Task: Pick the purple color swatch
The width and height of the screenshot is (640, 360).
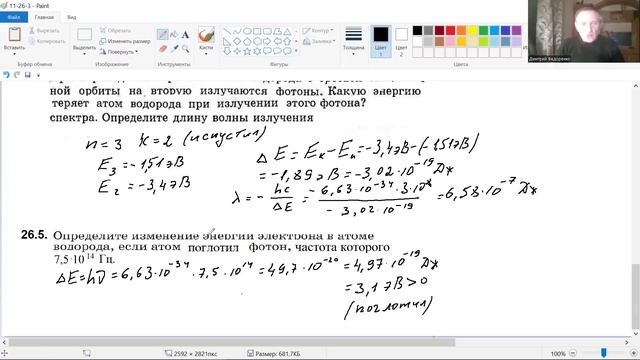Action: click(516, 31)
